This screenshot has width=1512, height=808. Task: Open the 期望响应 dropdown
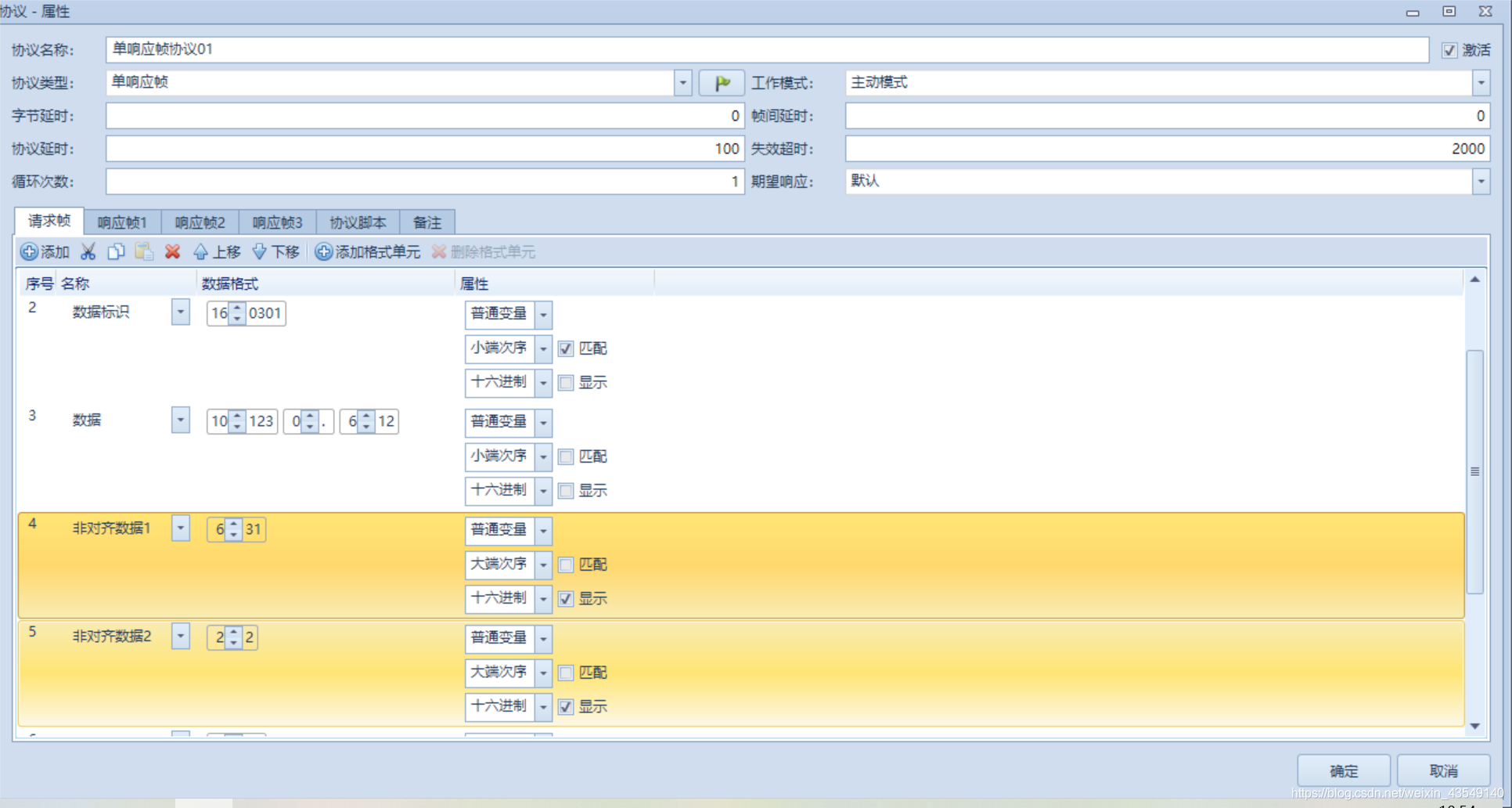[x=1481, y=182]
